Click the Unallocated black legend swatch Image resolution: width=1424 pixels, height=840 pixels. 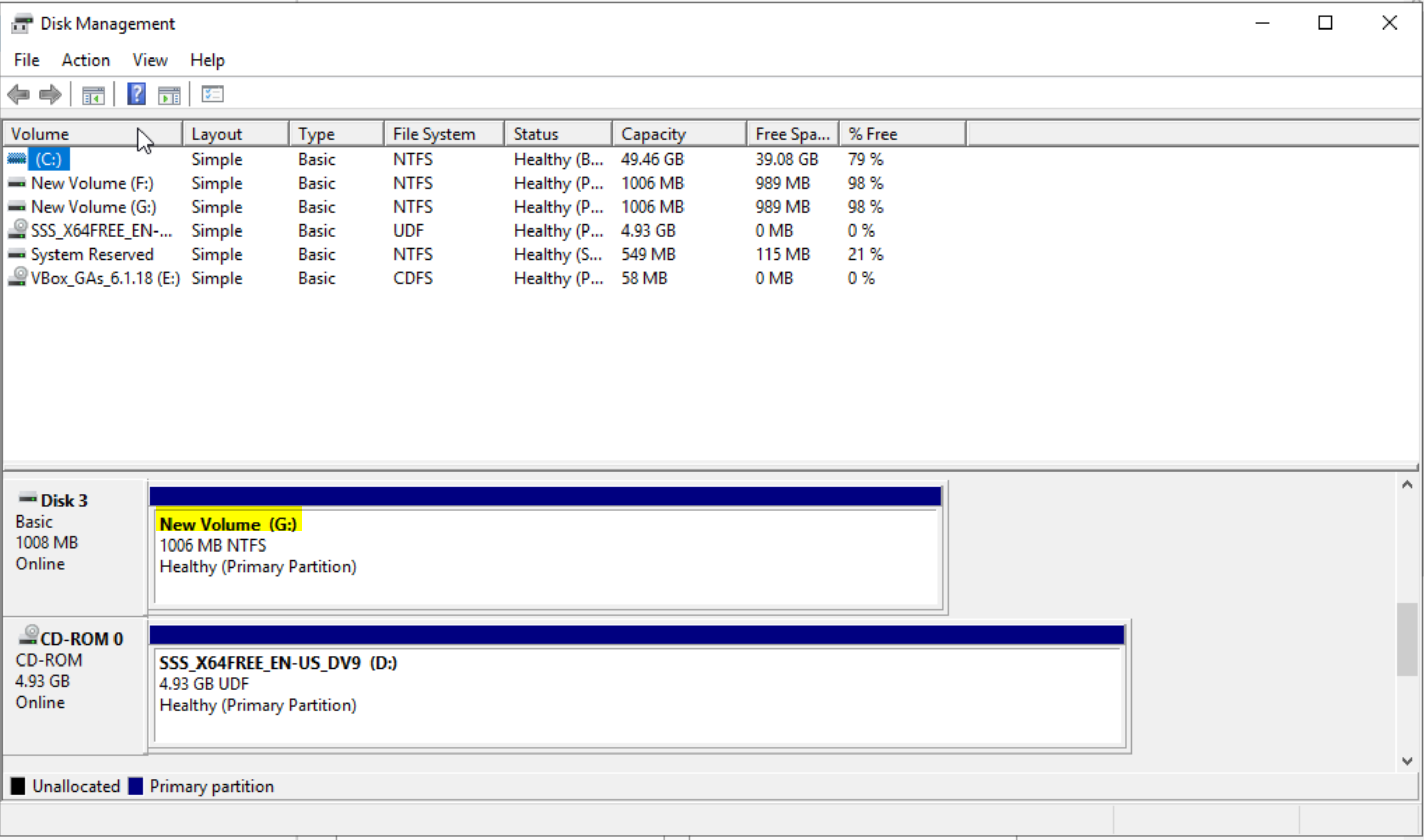point(18,786)
